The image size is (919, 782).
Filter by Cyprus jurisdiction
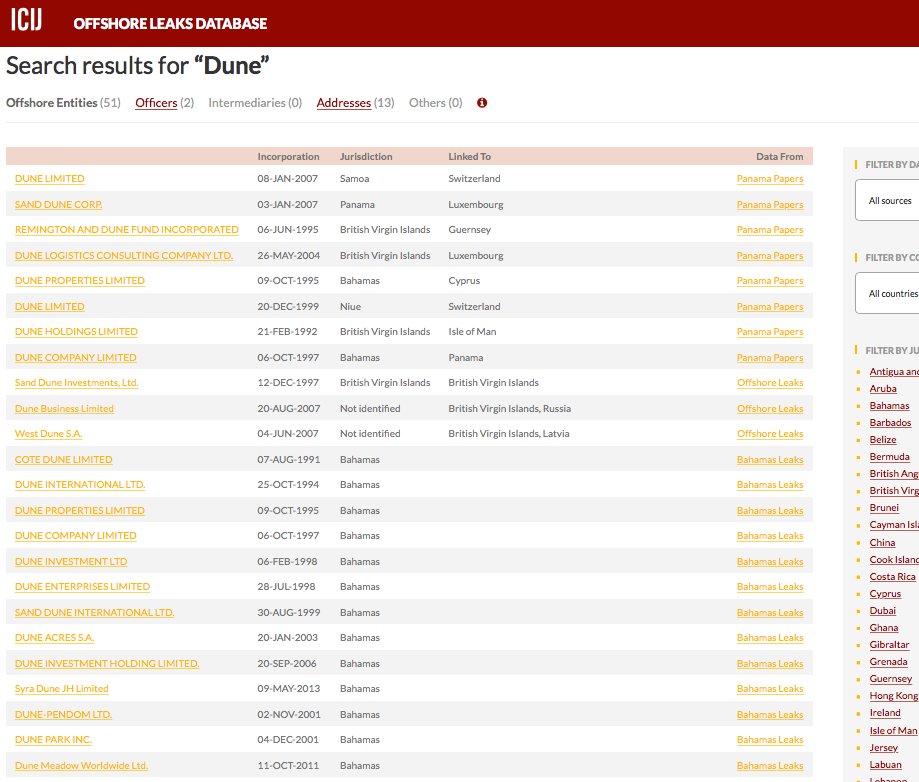(885, 594)
